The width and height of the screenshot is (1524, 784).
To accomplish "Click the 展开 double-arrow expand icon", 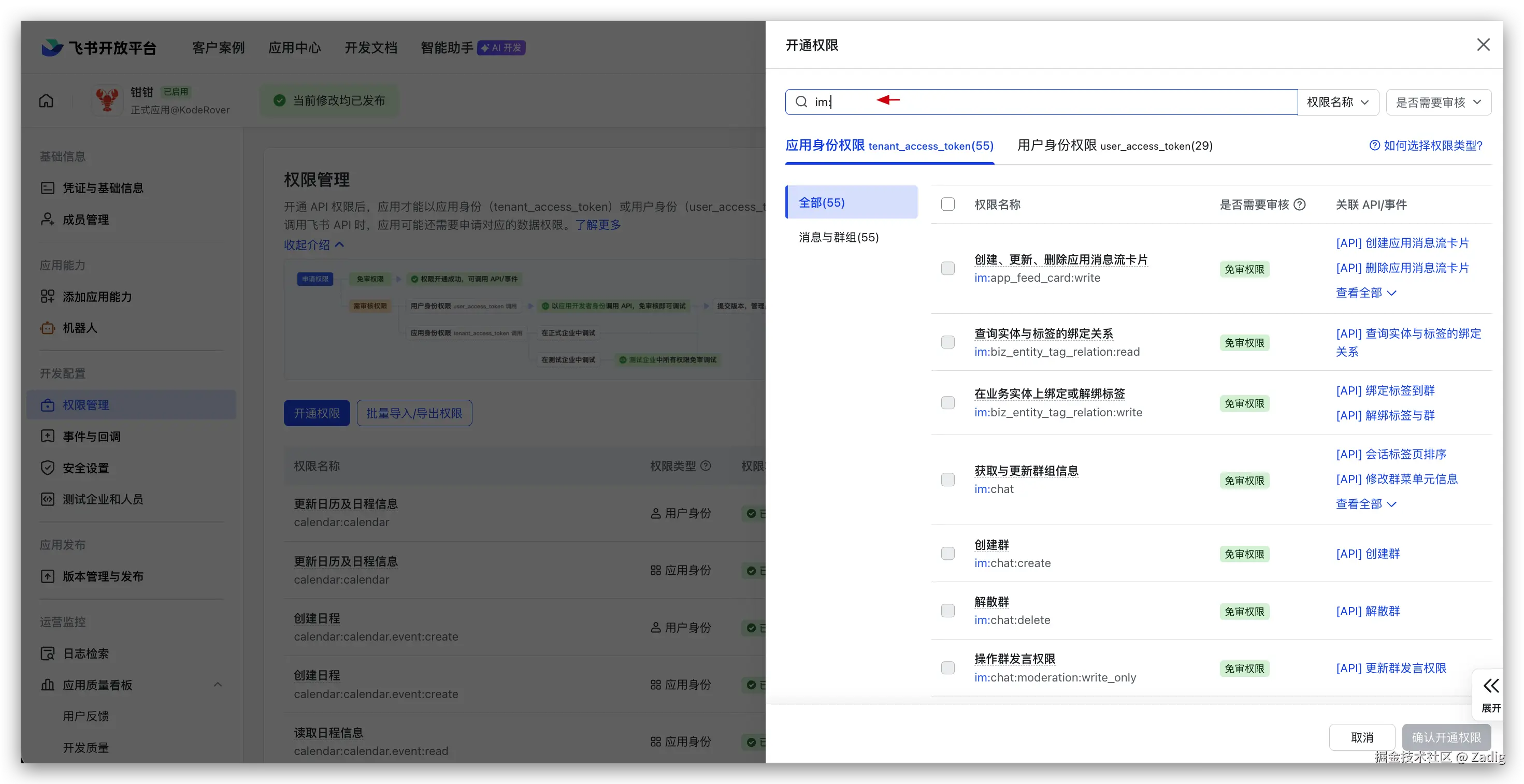I will [x=1491, y=686].
